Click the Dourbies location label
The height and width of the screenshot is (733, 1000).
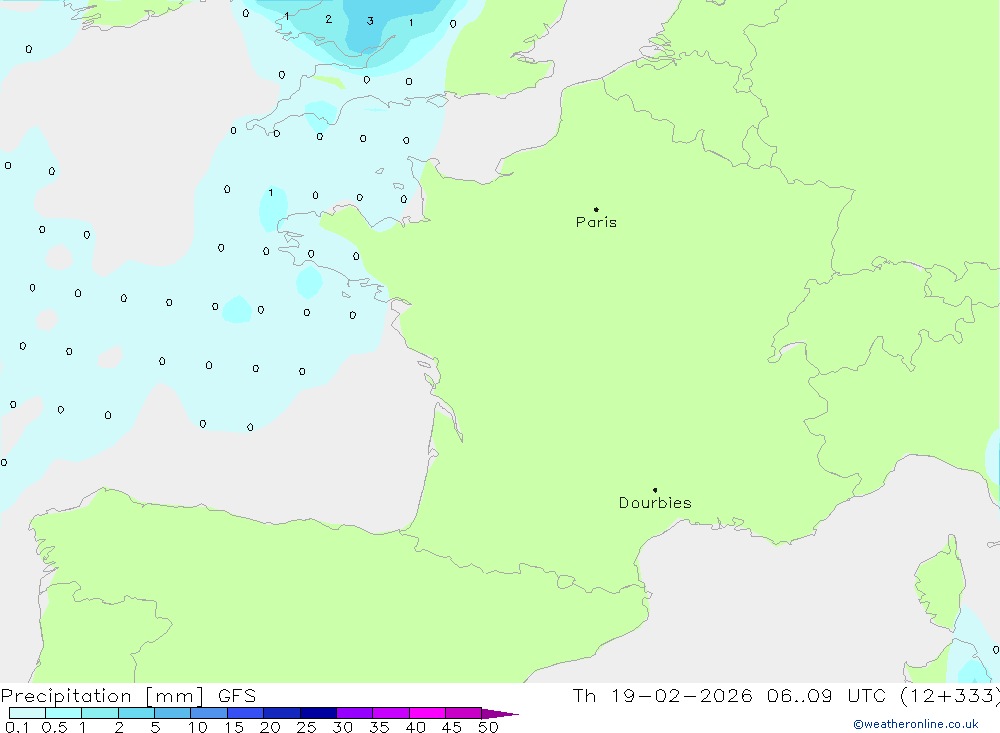click(x=655, y=503)
